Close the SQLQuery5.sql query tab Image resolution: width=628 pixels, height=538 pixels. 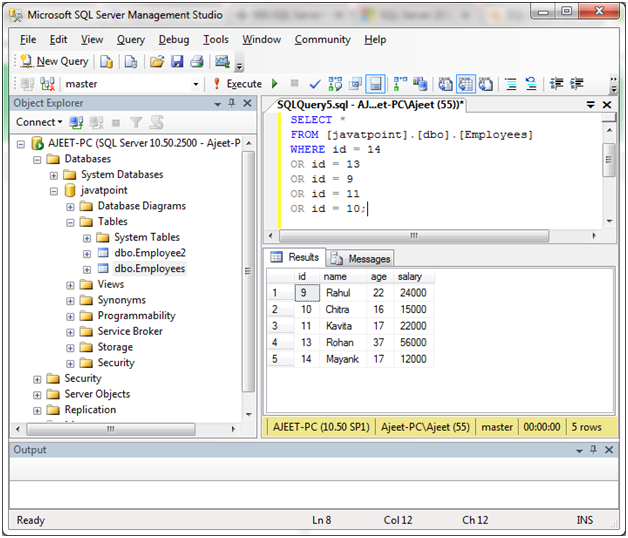607,105
